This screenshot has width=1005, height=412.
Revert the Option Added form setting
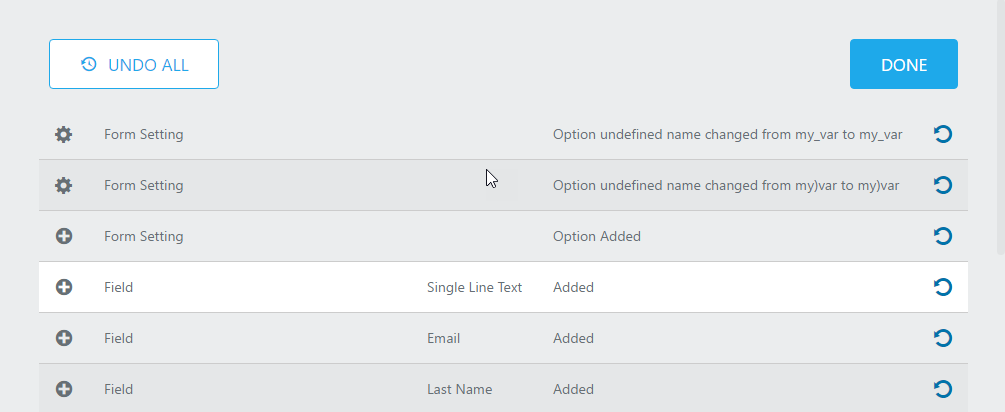pyautogui.click(x=942, y=236)
